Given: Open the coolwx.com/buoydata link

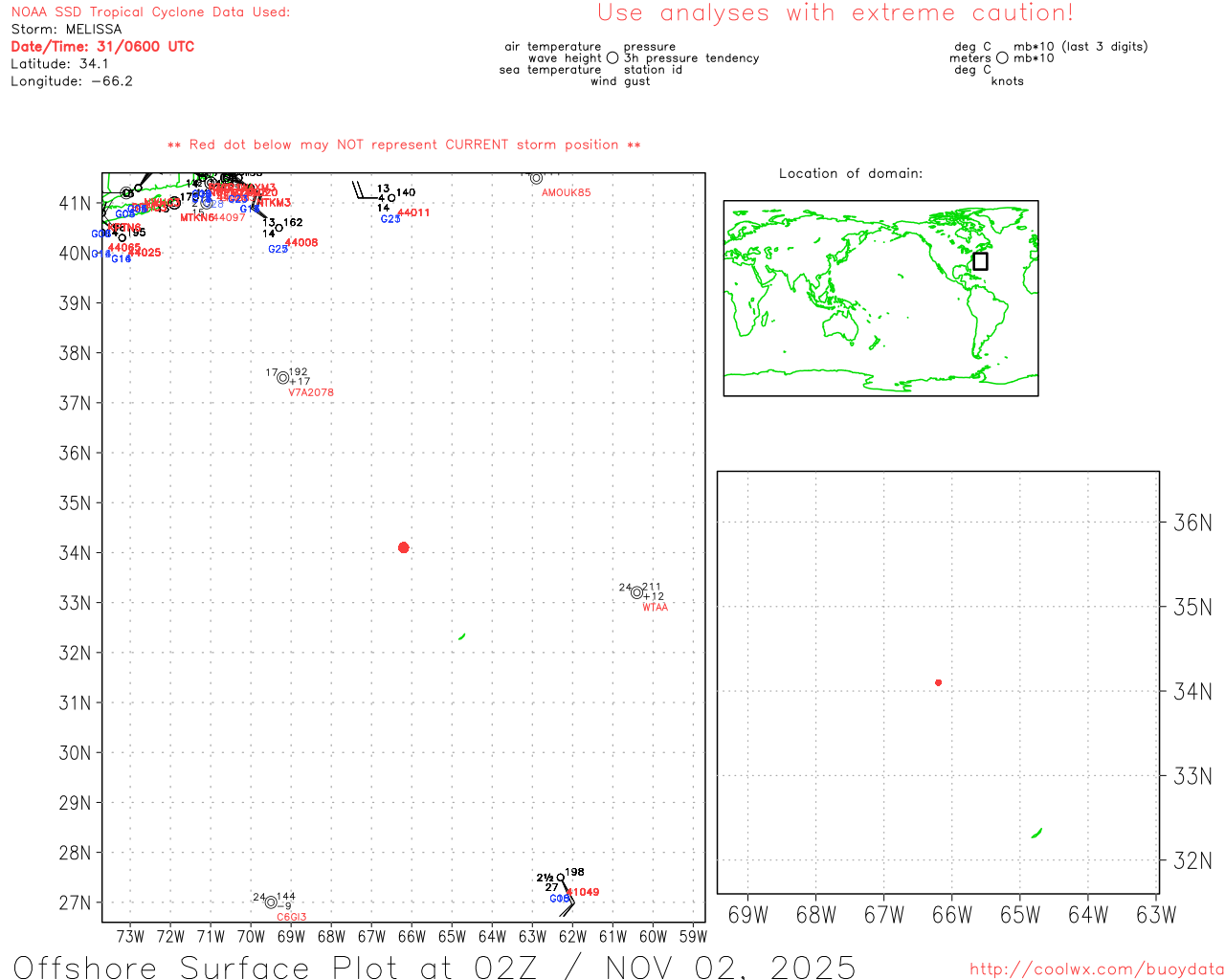Looking at the screenshot, I should [1097, 969].
